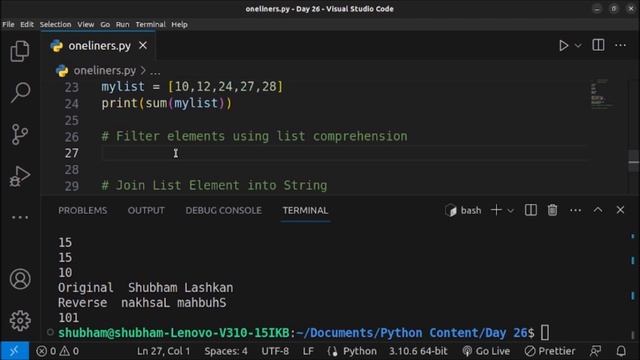
Task: Select interpreter 3.10.6 64-bit
Action: 418,351
